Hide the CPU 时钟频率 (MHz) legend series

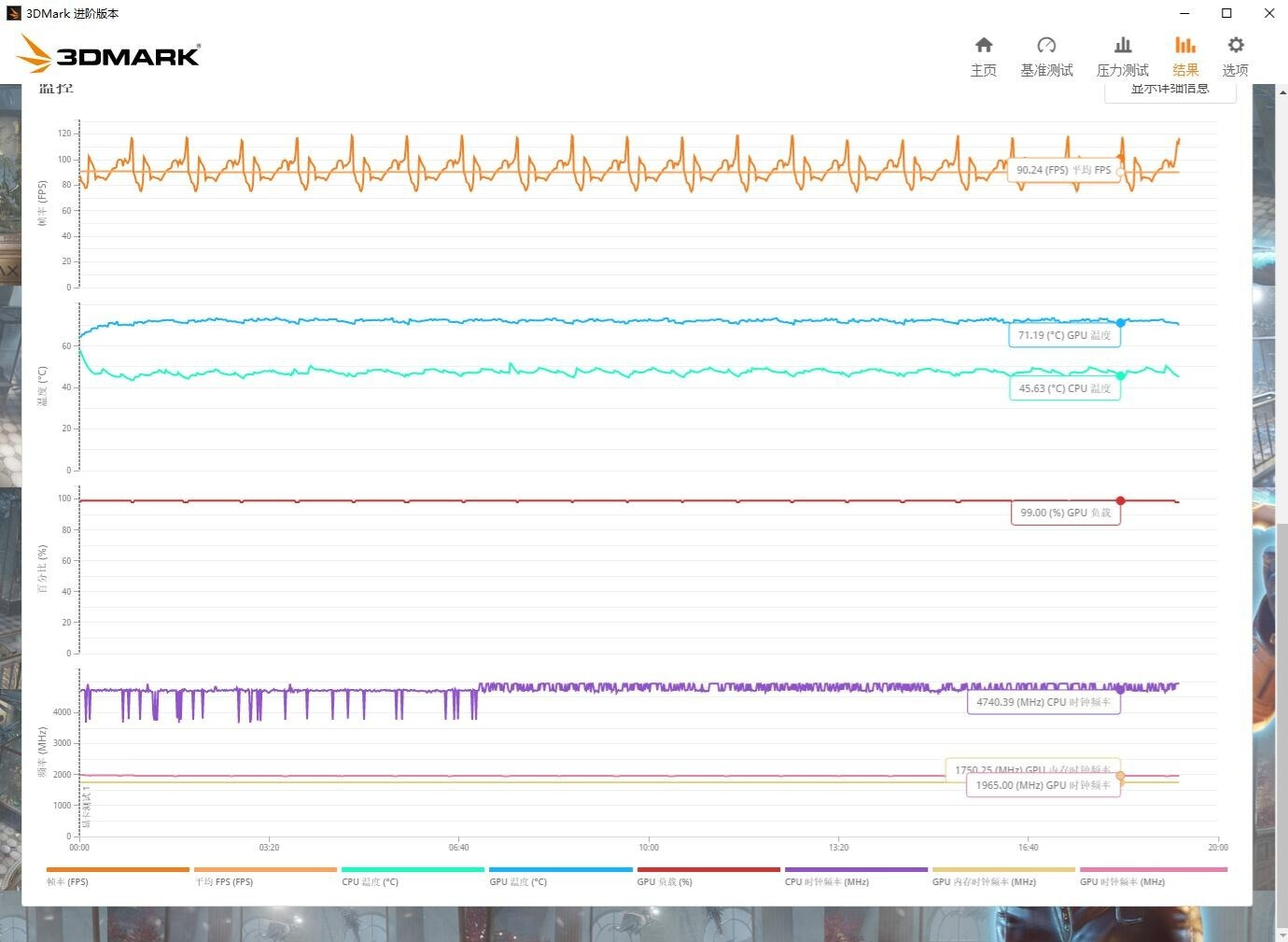827,881
